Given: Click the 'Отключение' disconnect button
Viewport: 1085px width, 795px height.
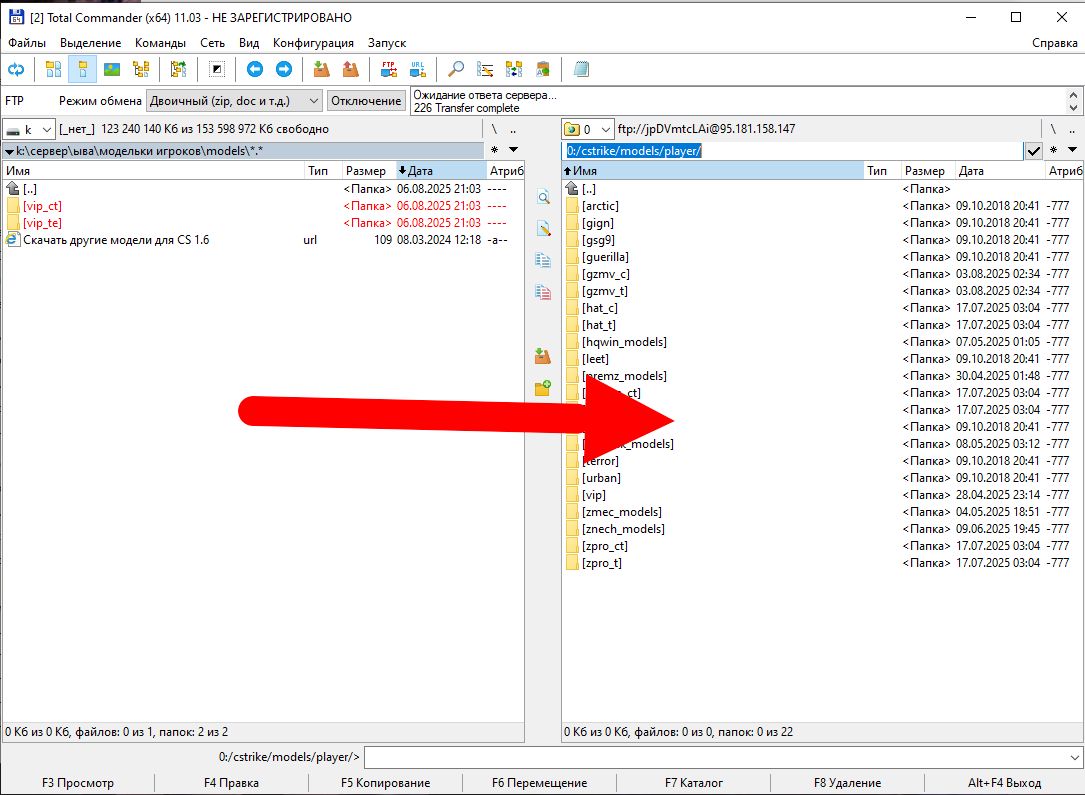Looking at the screenshot, I should coord(366,101).
